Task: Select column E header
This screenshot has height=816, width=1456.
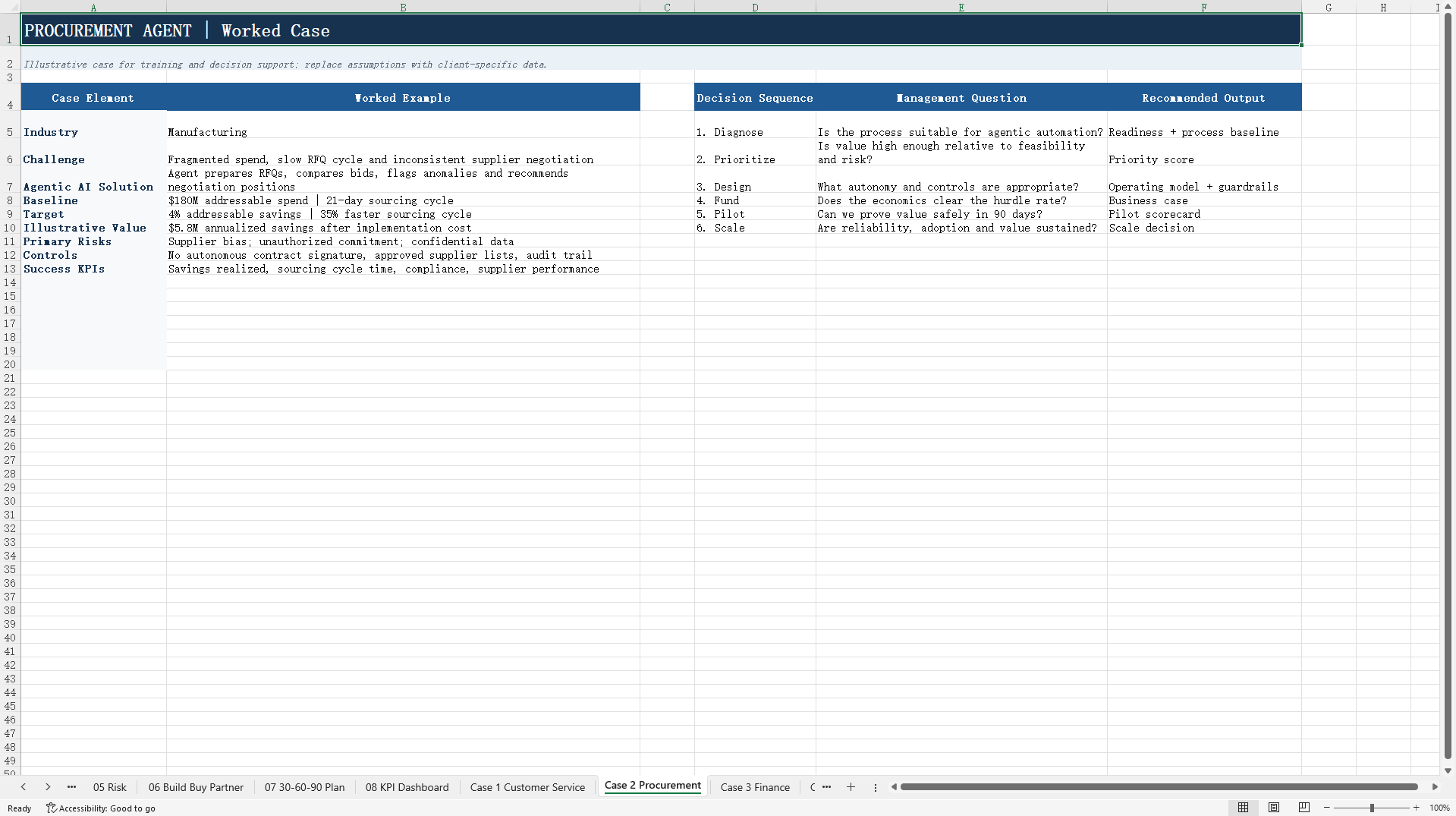Action: coord(961,7)
